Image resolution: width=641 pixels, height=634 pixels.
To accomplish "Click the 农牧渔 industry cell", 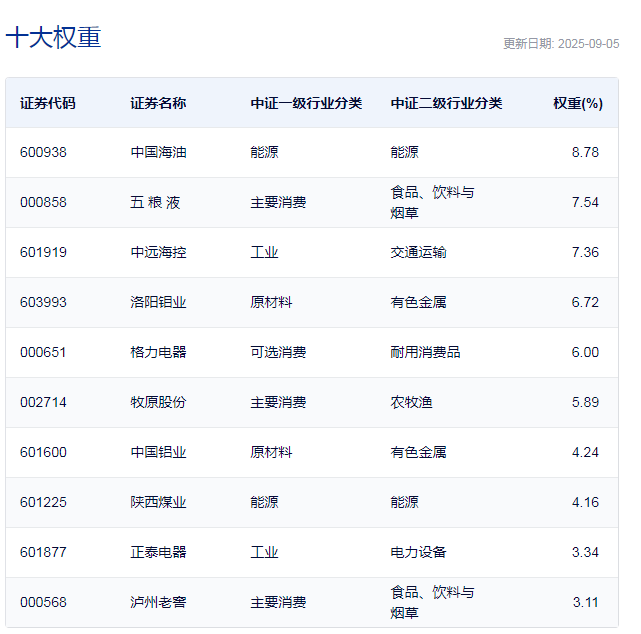I will pyautogui.click(x=411, y=402).
